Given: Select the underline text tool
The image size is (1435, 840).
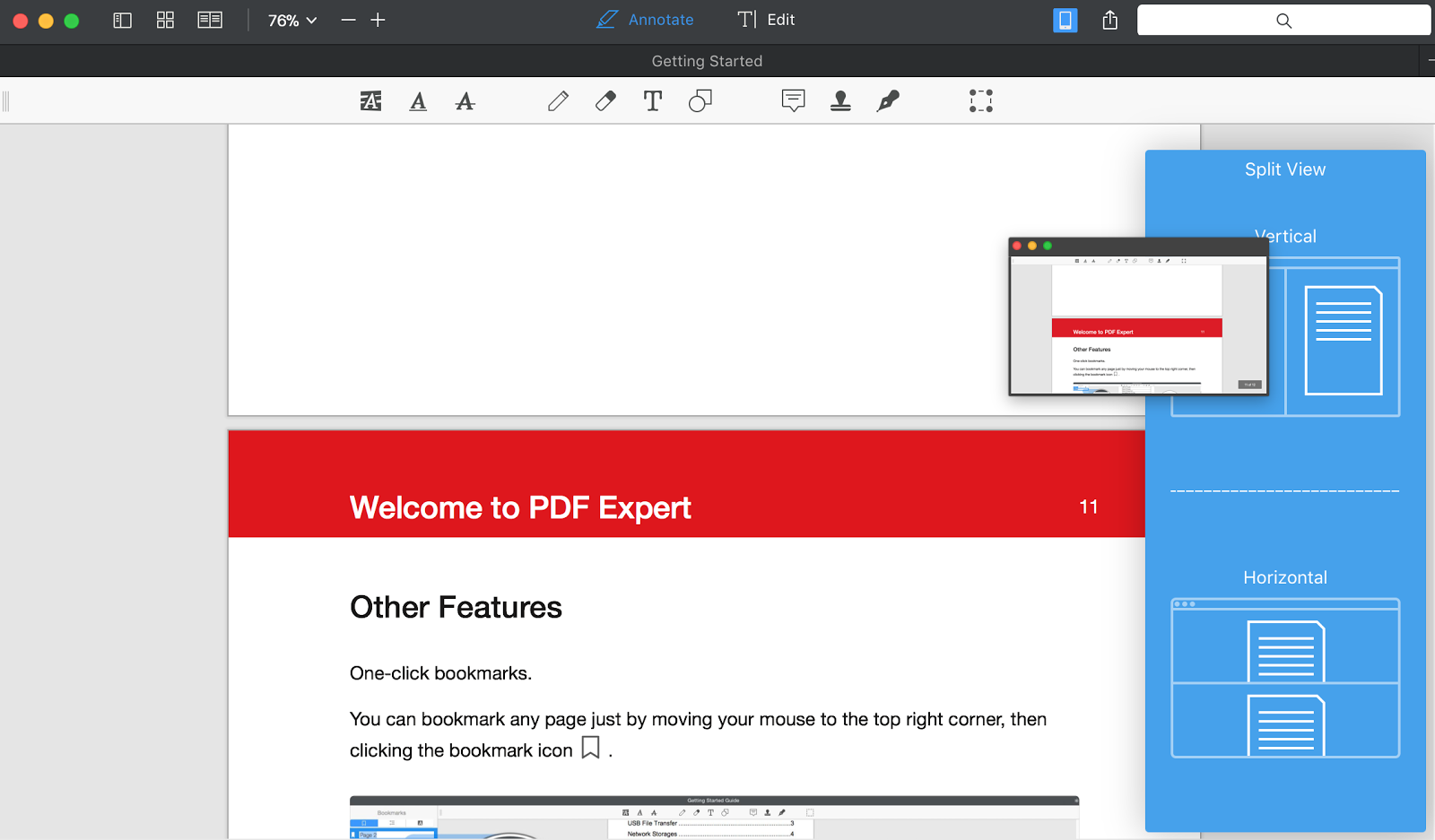Looking at the screenshot, I should point(418,101).
